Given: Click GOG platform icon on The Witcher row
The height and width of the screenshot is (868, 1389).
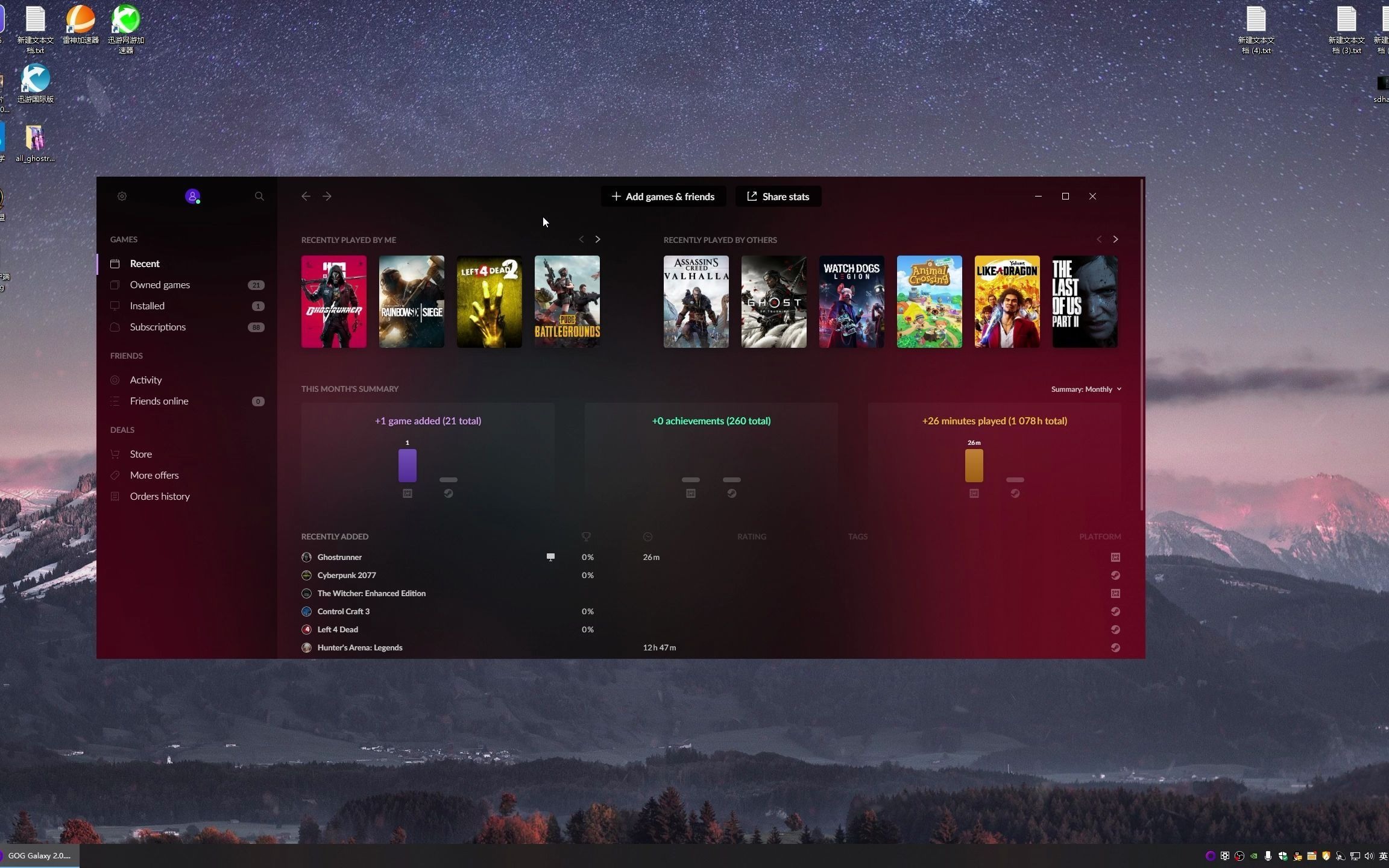Looking at the screenshot, I should click(x=1115, y=593).
